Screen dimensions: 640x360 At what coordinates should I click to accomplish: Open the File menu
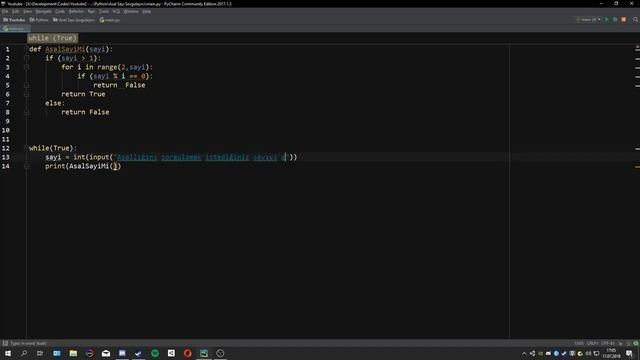5,11
